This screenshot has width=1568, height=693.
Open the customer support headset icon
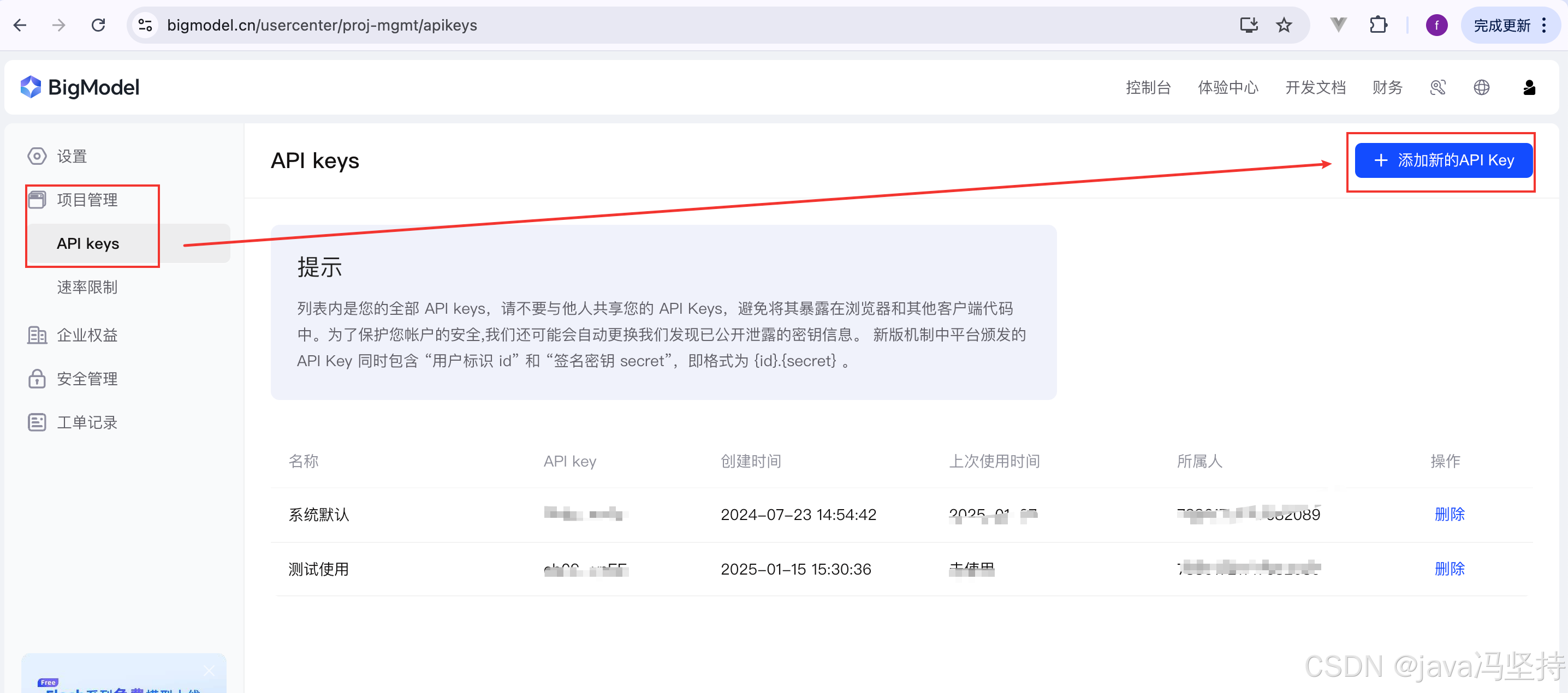point(1437,88)
